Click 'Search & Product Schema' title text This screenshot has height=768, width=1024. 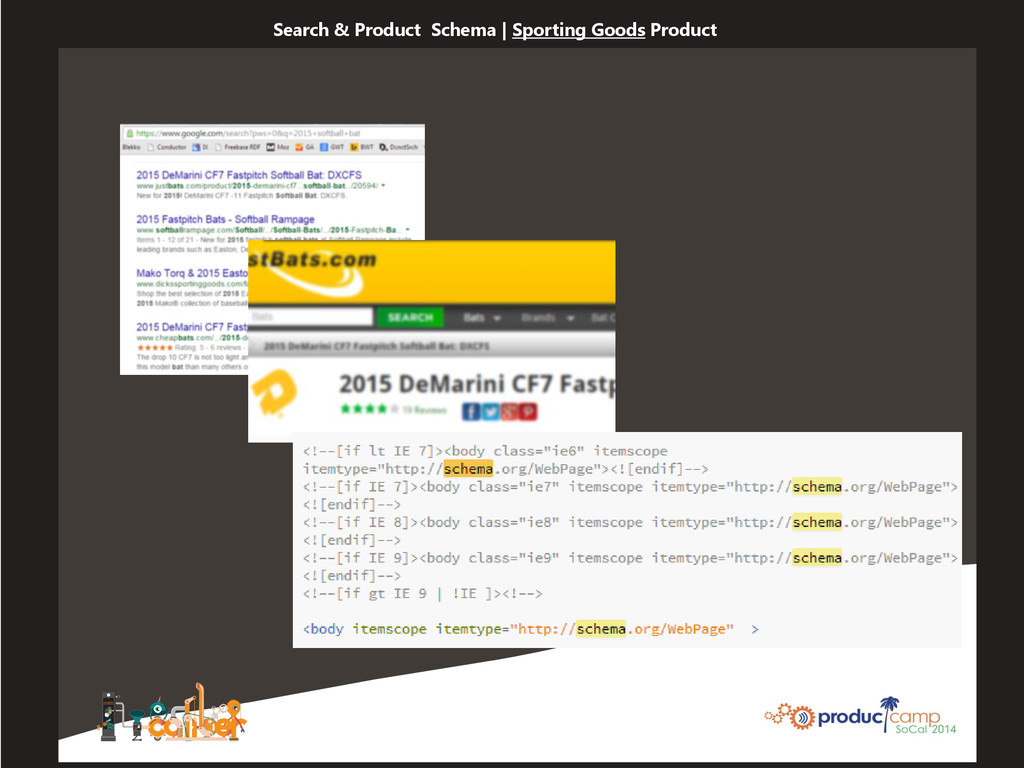[384, 30]
